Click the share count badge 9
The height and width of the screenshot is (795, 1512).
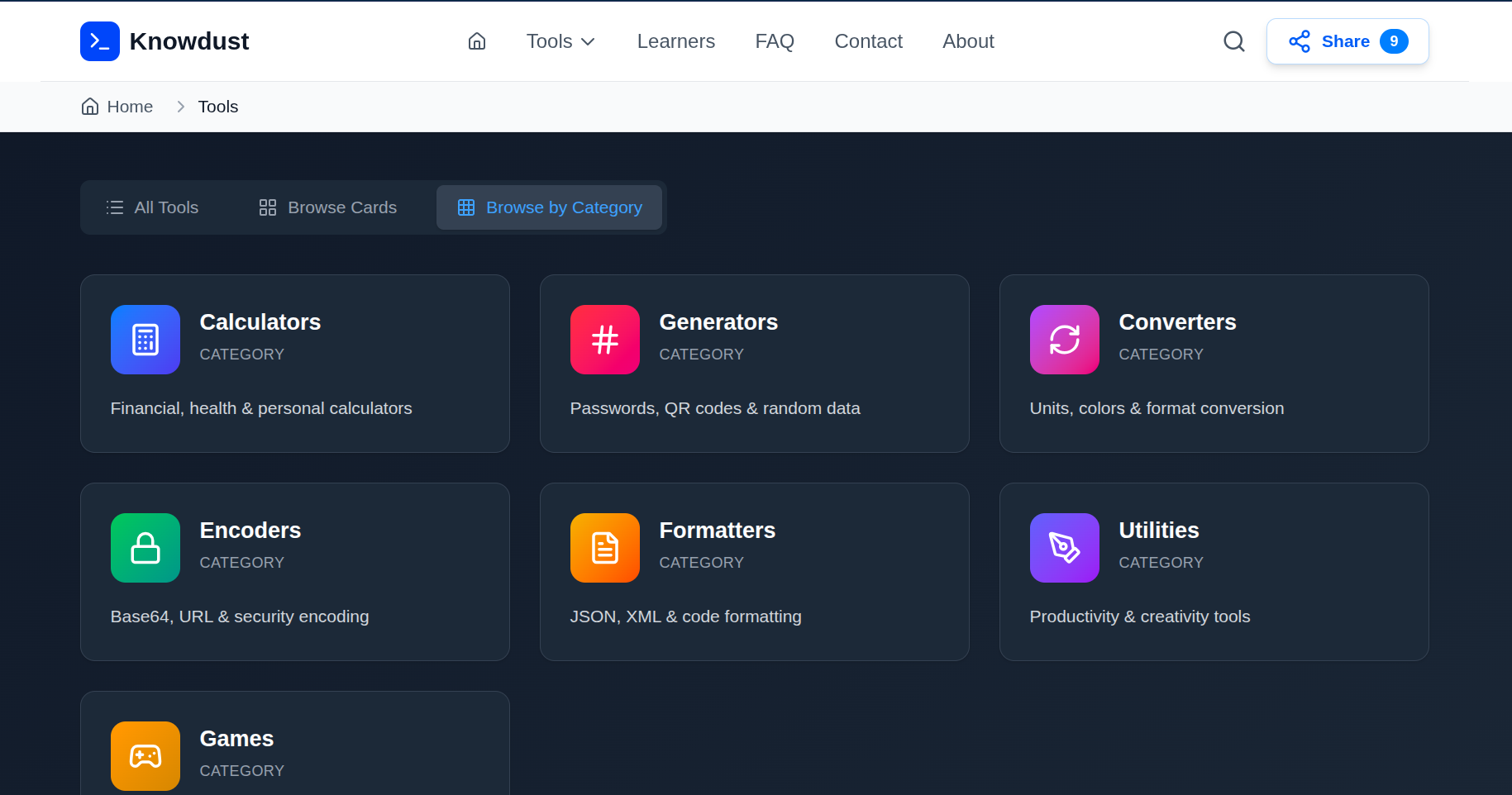[x=1394, y=41]
